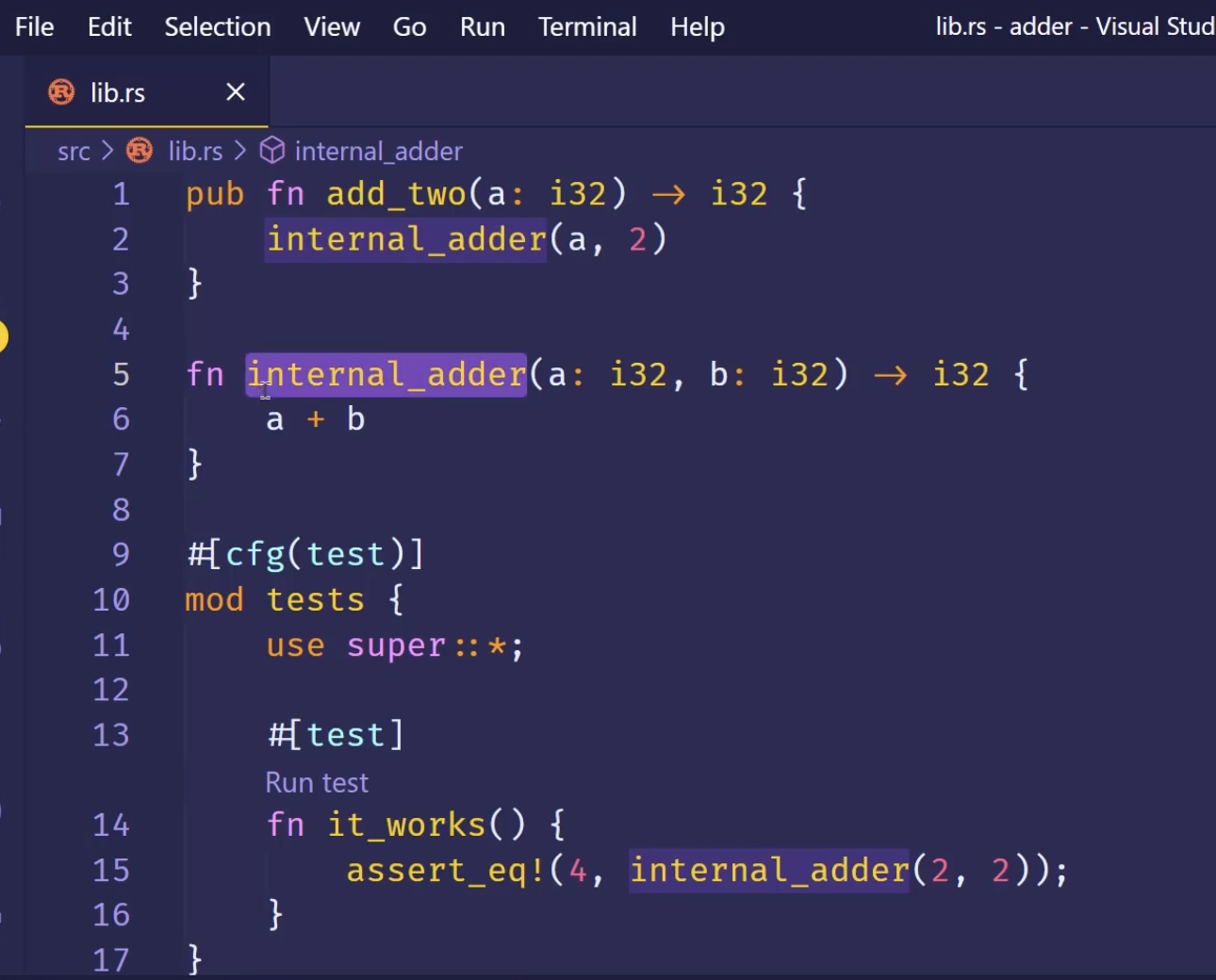
Task: Open the lib.rs breadcrumb dropdown
Action: pyautogui.click(x=195, y=151)
